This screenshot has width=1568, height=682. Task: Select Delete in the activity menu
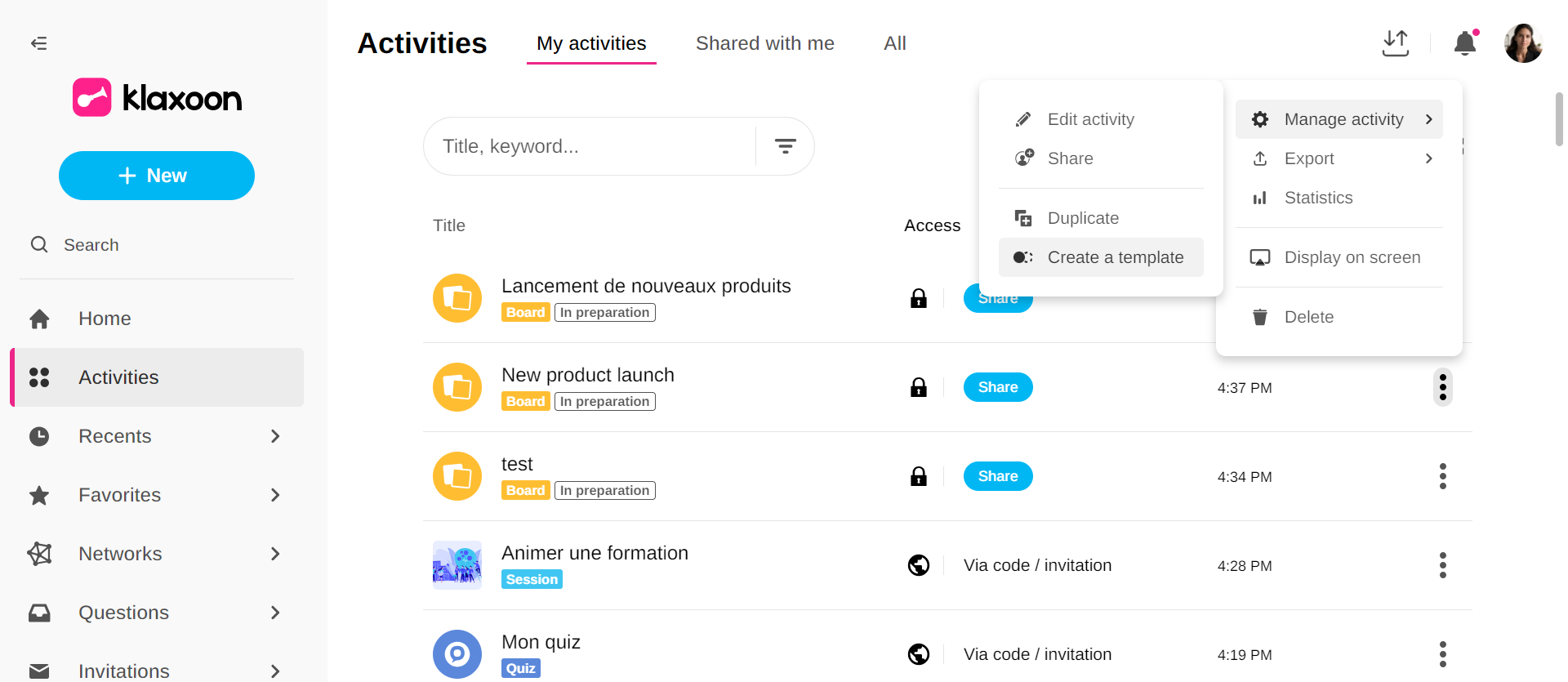pos(1308,317)
